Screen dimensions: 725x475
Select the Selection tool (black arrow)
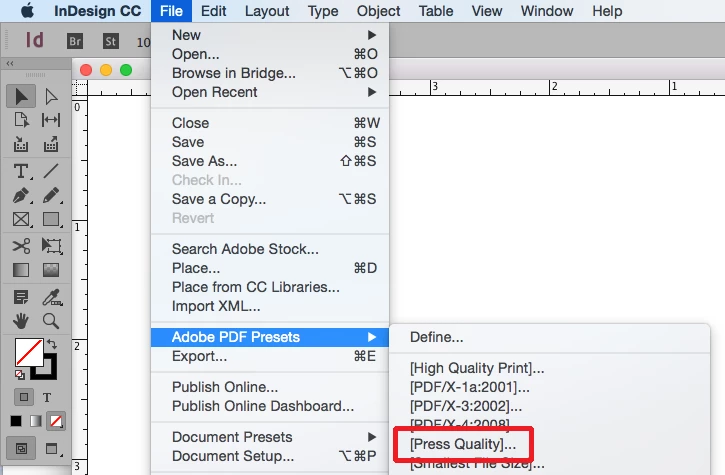tap(21, 96)
